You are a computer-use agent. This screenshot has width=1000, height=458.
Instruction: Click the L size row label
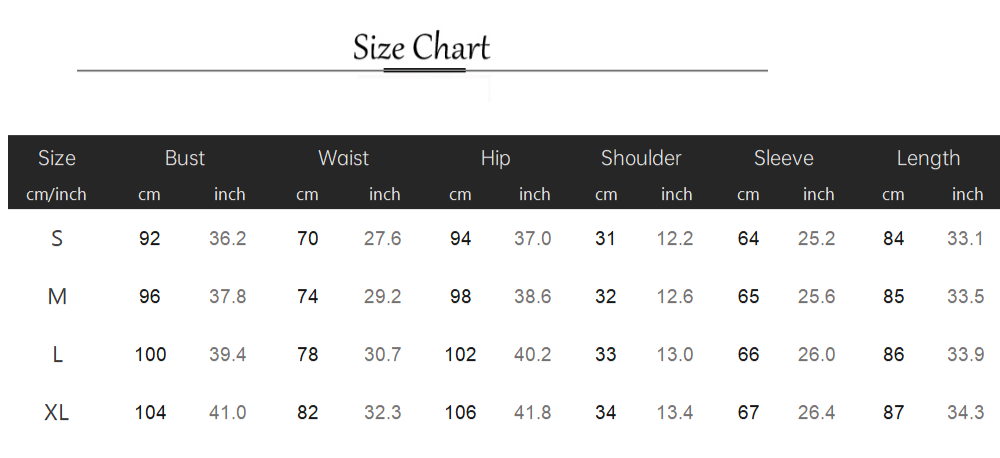[57, 355]
